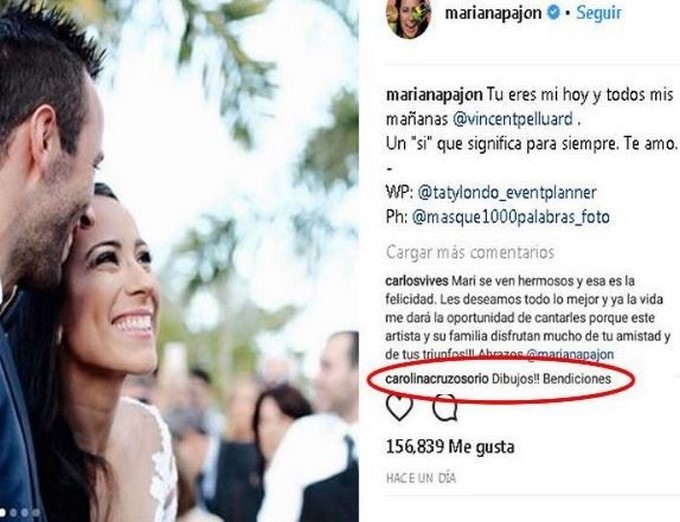The width and height of the screenshot is (680, 522).
Task: Click the verified badge next to marianapajon
Action: click(x=553, y=13)
